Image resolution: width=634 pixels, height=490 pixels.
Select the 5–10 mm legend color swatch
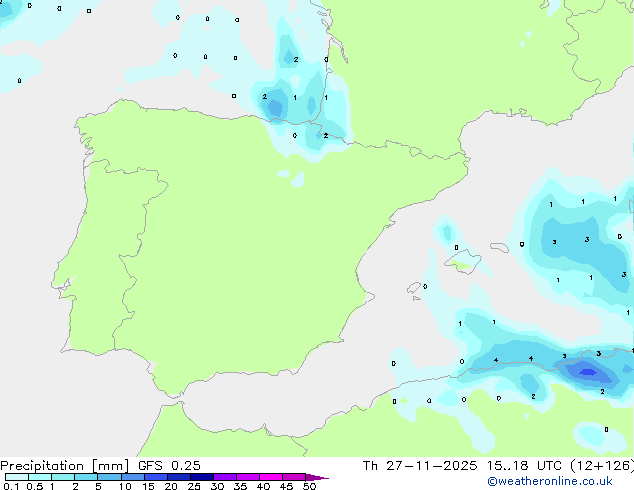coord(109,477)
